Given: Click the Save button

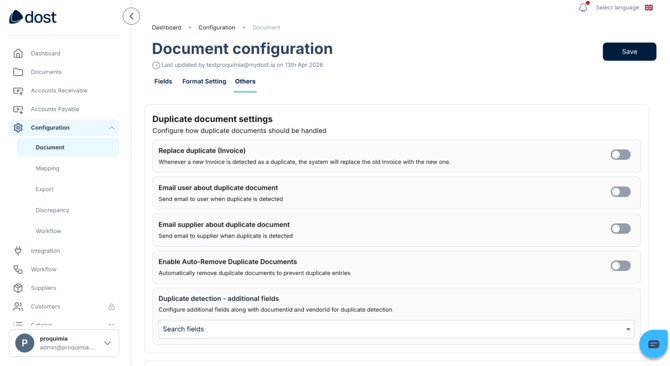Looking at the screenshot, I should [629, 52].
